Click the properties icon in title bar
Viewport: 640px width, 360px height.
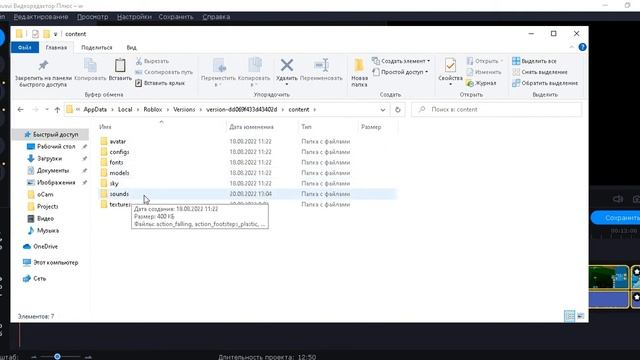point(35,34)
